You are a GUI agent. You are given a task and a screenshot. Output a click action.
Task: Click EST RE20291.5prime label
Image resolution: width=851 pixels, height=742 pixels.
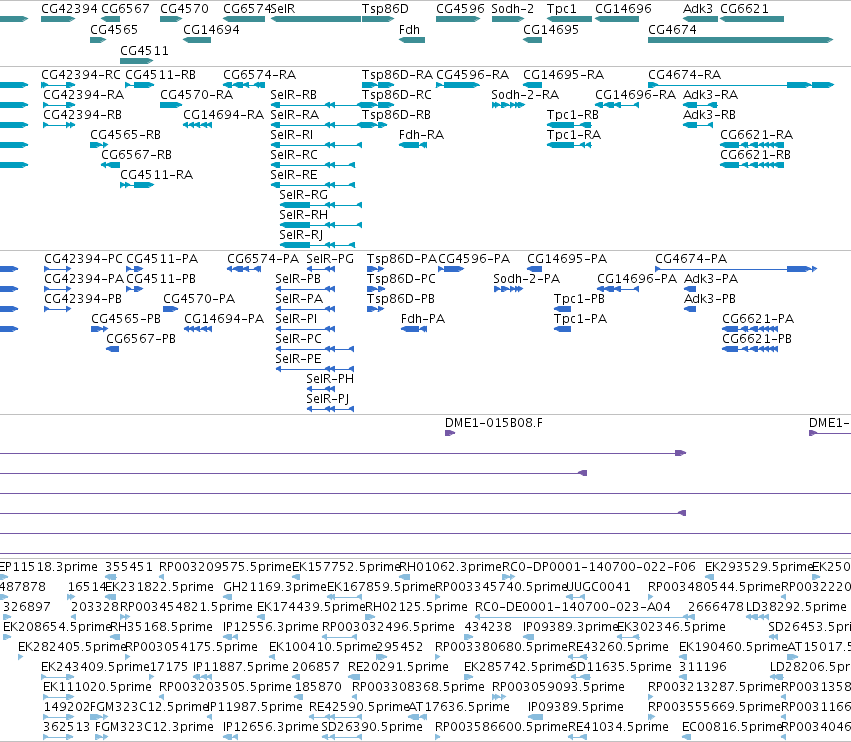tap(398, 667)
